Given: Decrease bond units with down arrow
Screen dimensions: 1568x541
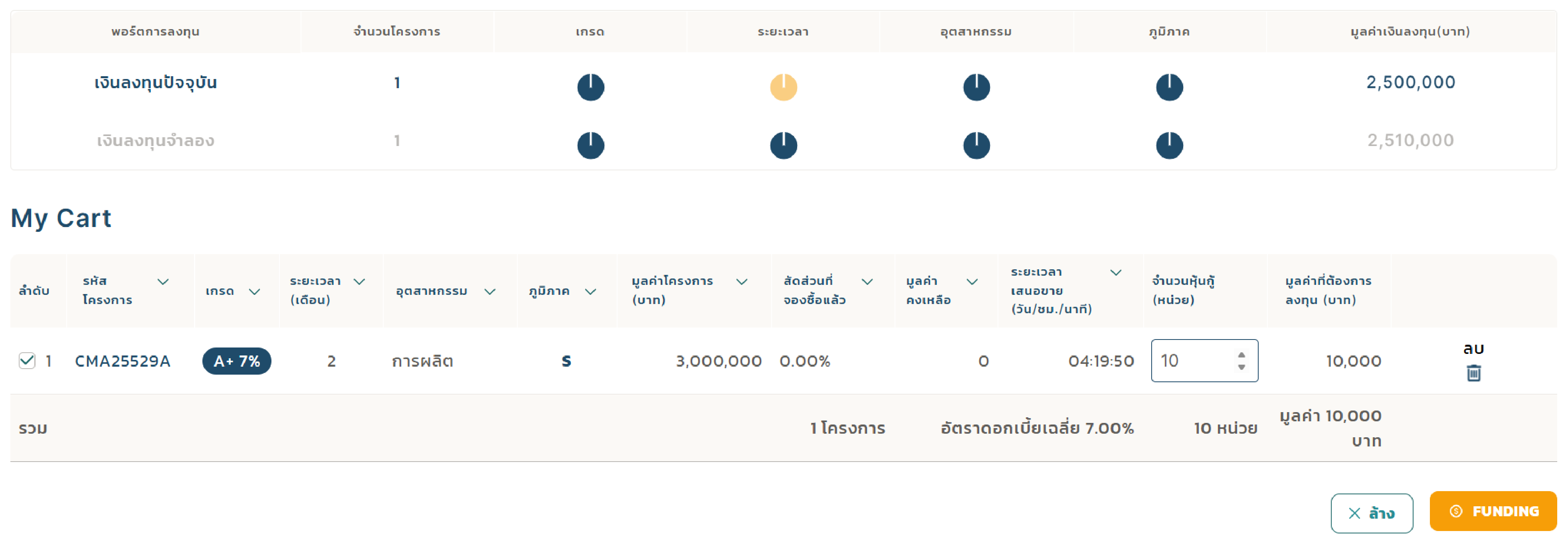Looking at the screenshot, I should coord(1241,367).
